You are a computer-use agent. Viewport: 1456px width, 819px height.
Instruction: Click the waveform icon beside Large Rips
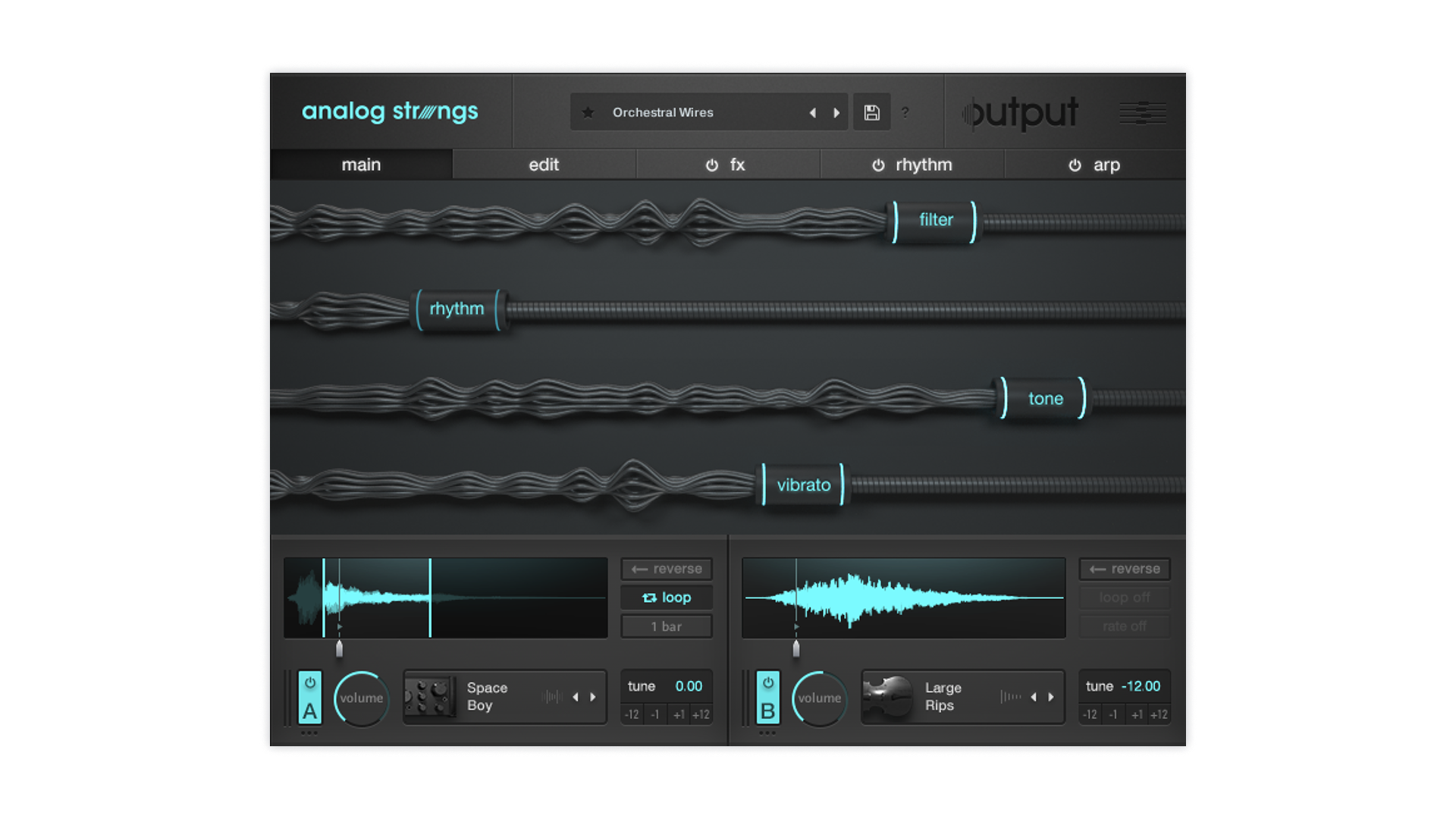(1010, 697)
